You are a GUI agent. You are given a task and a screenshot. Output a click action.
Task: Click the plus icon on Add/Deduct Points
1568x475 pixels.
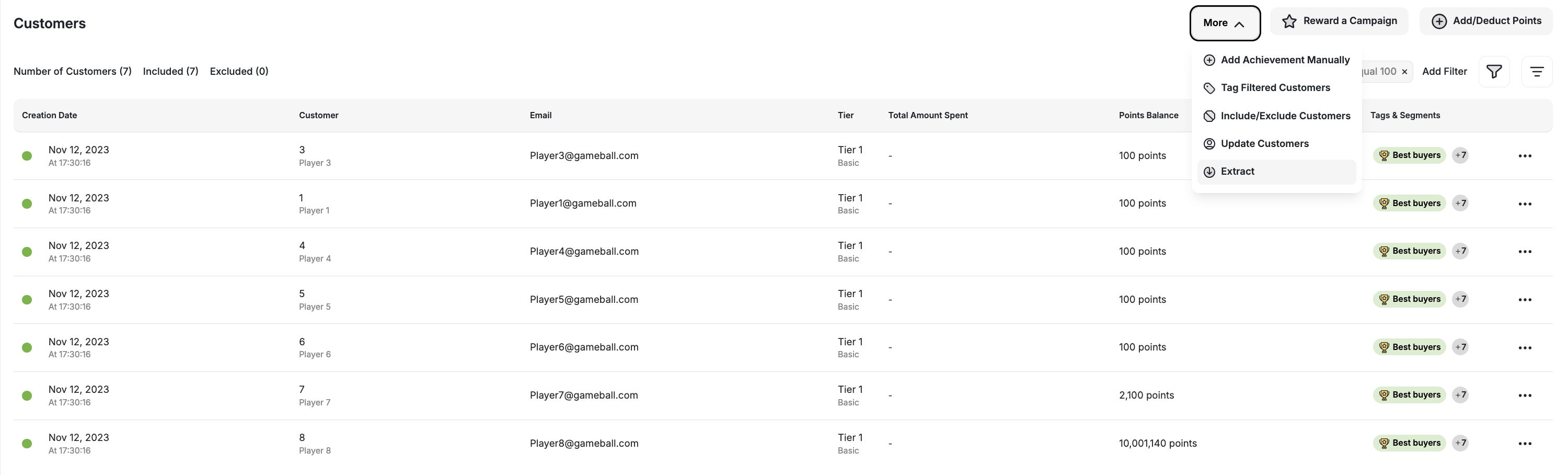pyautogui.click(x=1439, y=21)
